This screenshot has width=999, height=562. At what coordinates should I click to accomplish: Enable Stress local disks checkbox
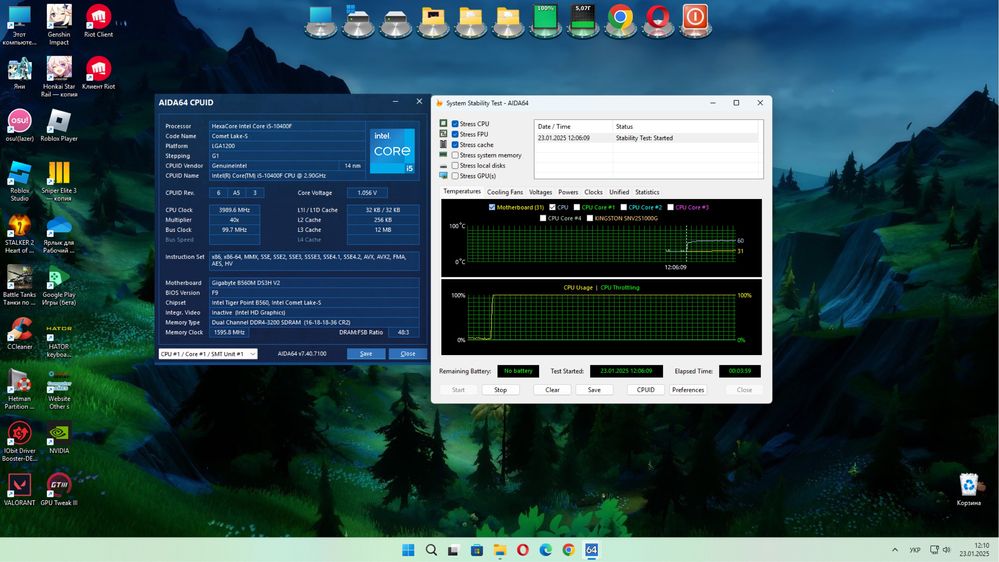click(x=455, y=166)
